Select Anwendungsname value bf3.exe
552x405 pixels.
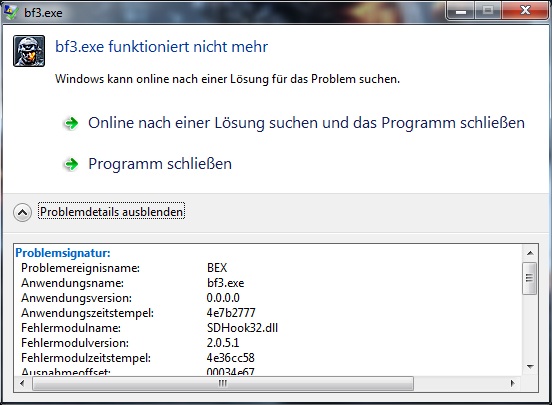tap(225, 283)
